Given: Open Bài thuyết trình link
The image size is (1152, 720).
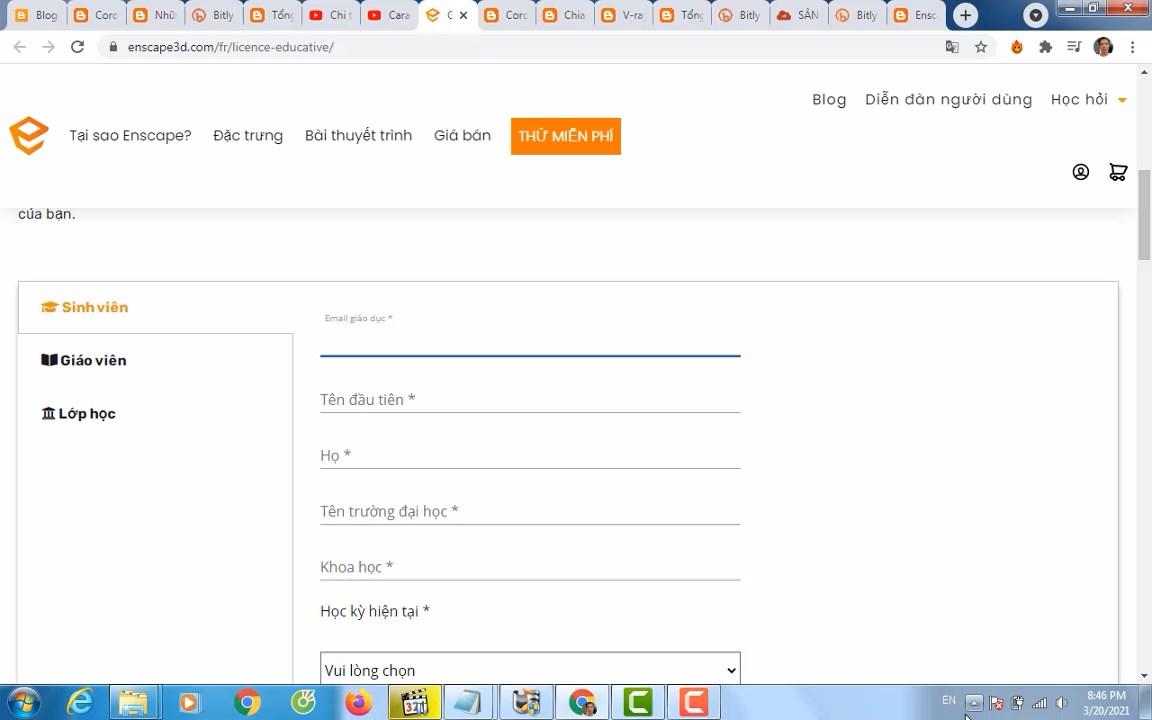Looking at the screenshot, I should pos(359,136).
